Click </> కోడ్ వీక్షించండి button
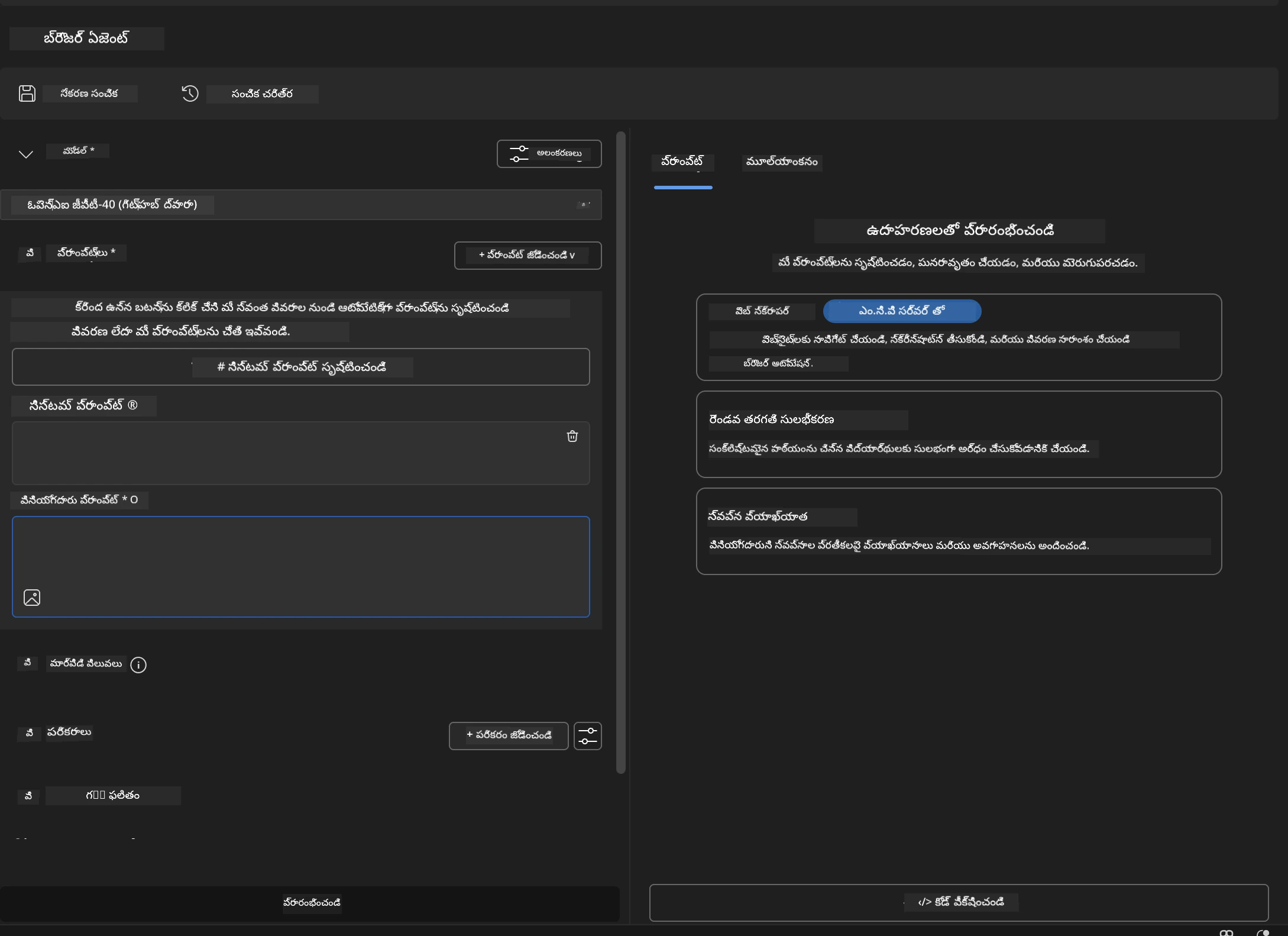Image resolution: width=1288 pixels, height=936 pixels. pyautogui.click(x=959, y=902)
